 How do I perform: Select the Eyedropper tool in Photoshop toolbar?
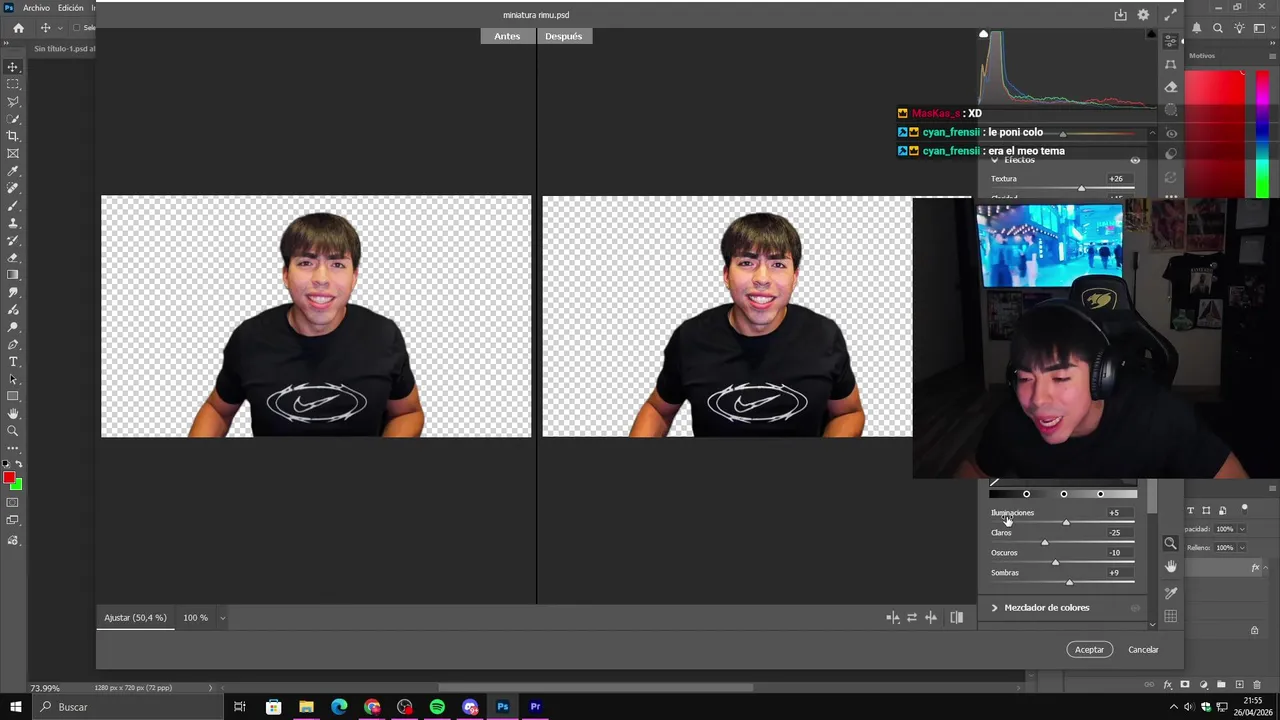pos(13,171)
